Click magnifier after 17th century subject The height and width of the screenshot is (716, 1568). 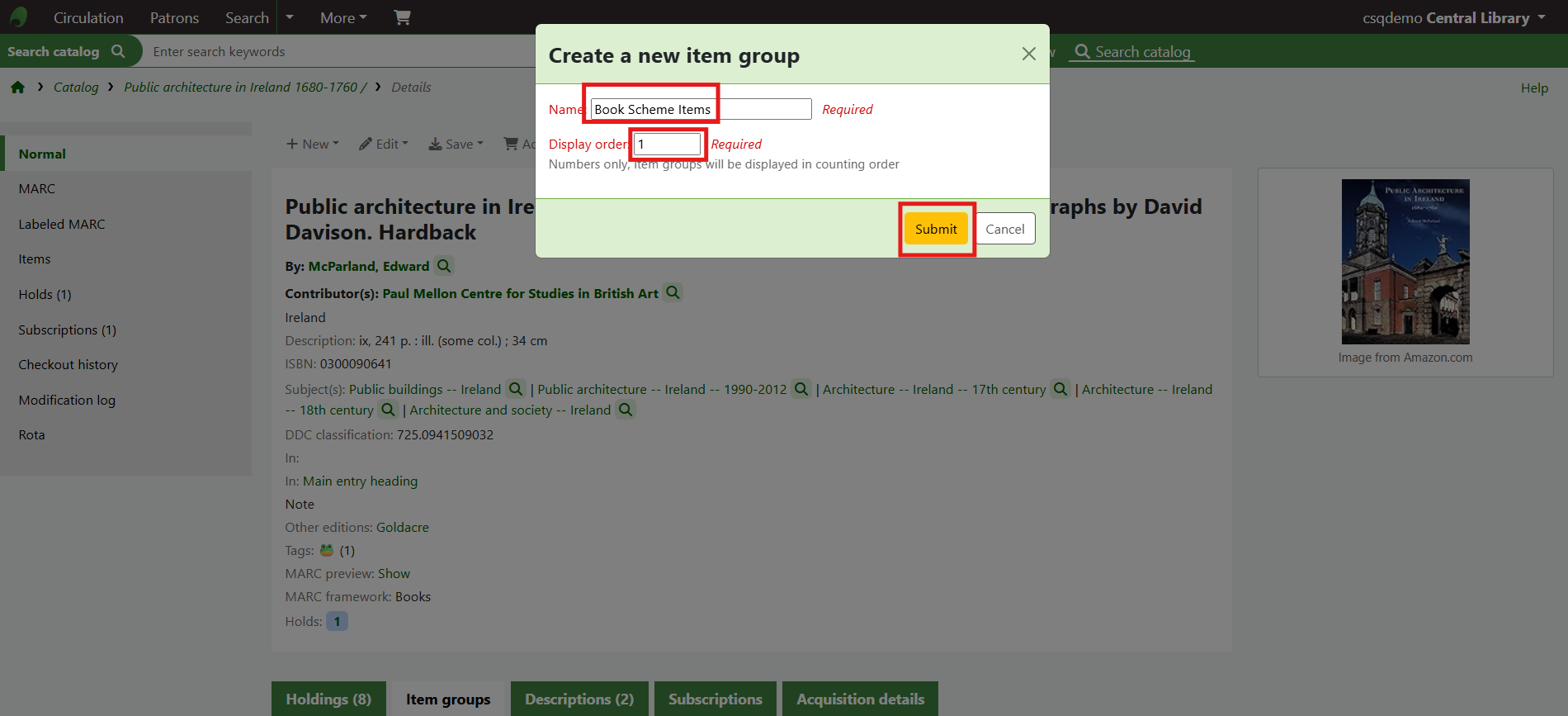click(x=1060, y=388)
